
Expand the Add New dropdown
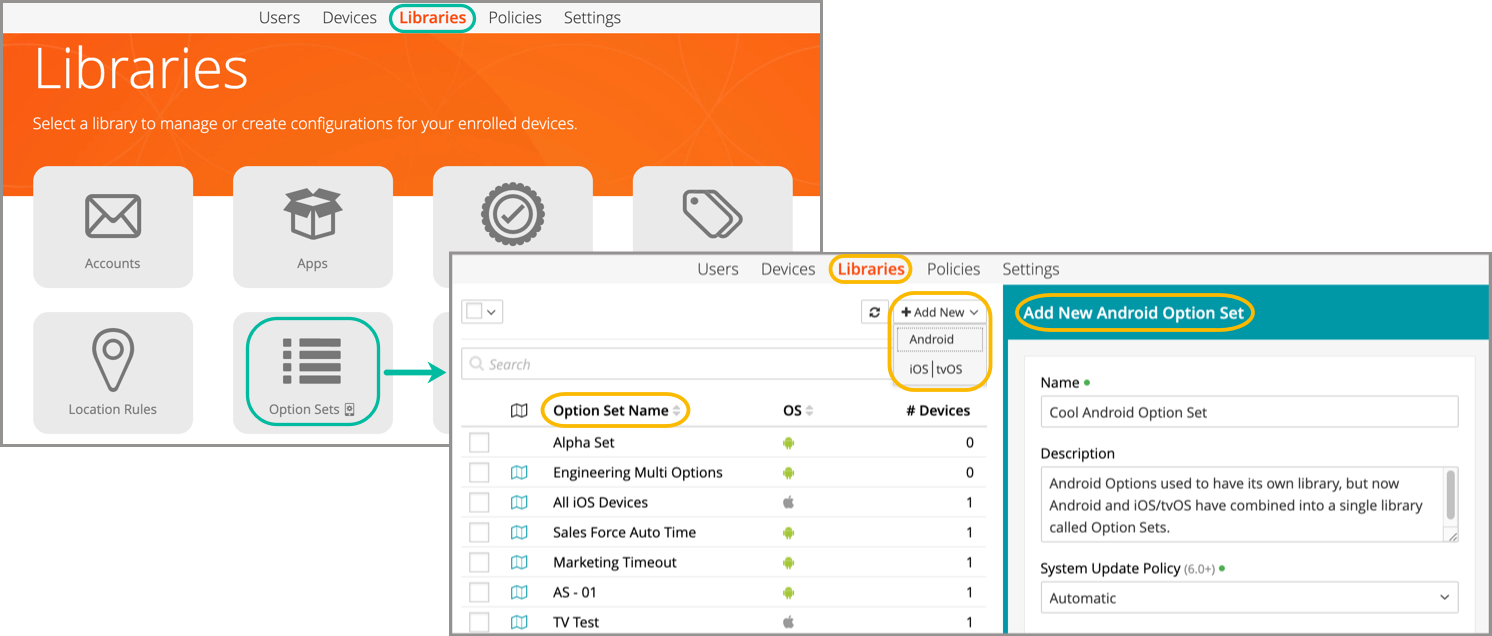(939, 312)
